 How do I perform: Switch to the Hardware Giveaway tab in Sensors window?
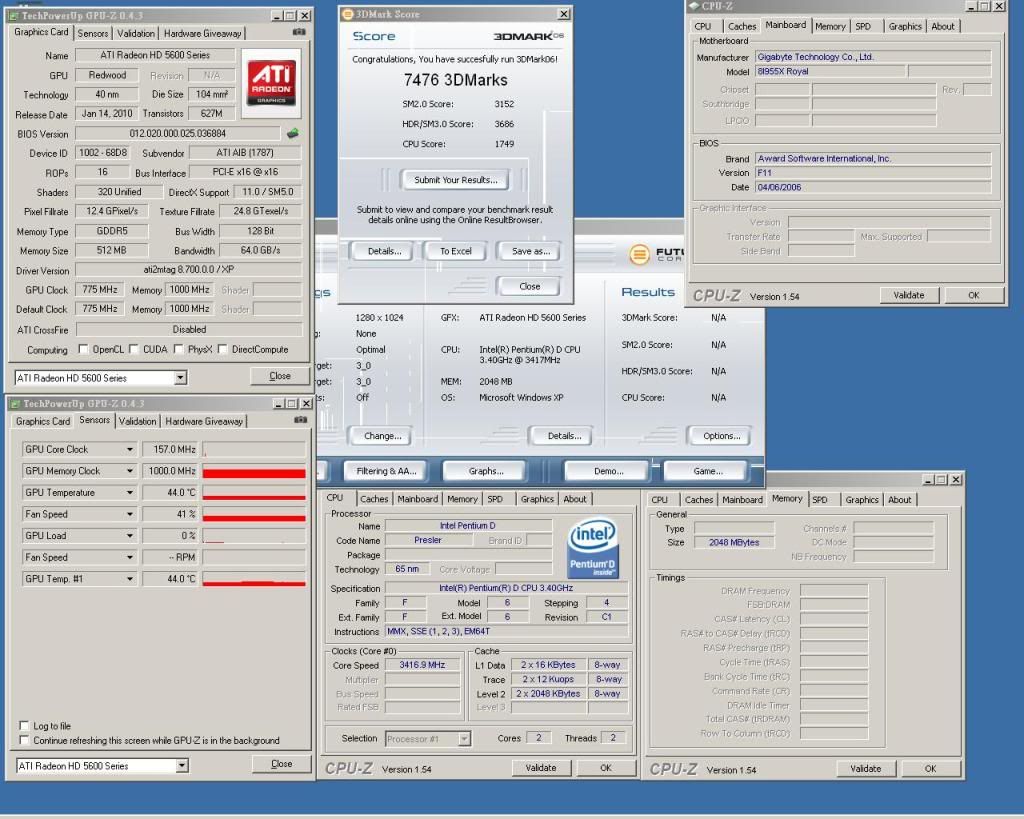point(204,421)
